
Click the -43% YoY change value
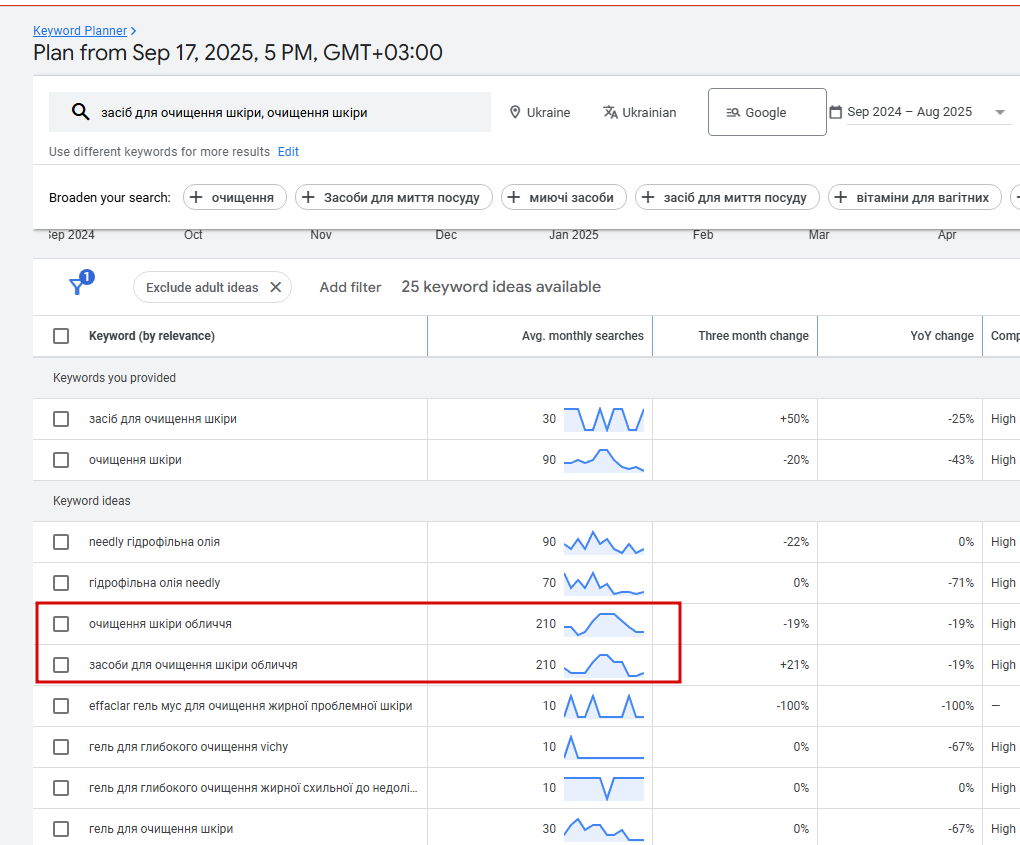click(x=961, y=460)
